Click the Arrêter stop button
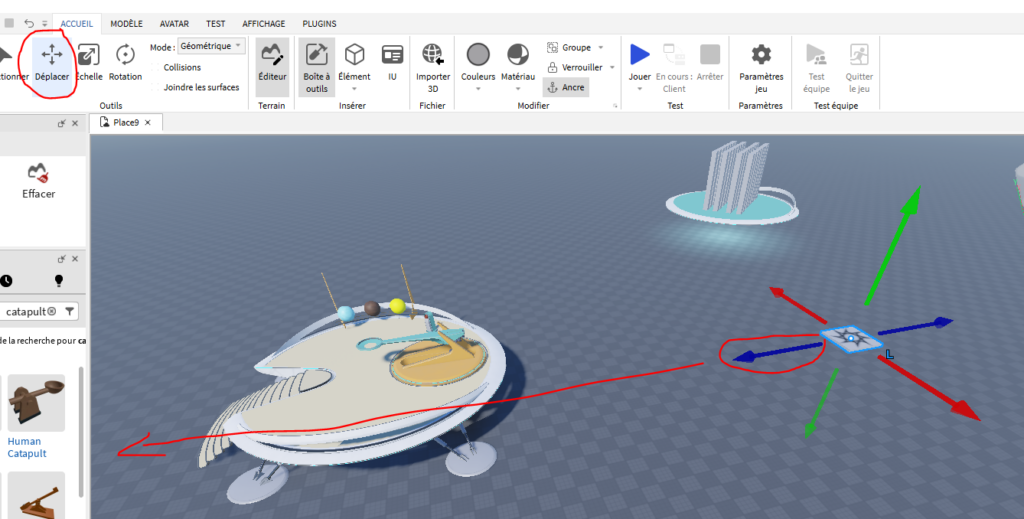Image resolution: width=1024 pixels, height=519 pixels. (710, 63)
